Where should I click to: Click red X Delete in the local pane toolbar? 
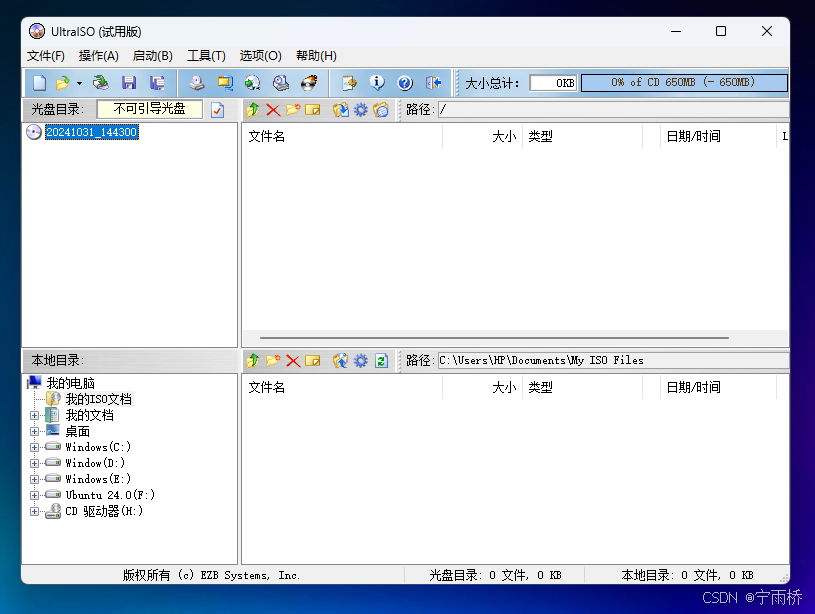[x=293, y=360]
